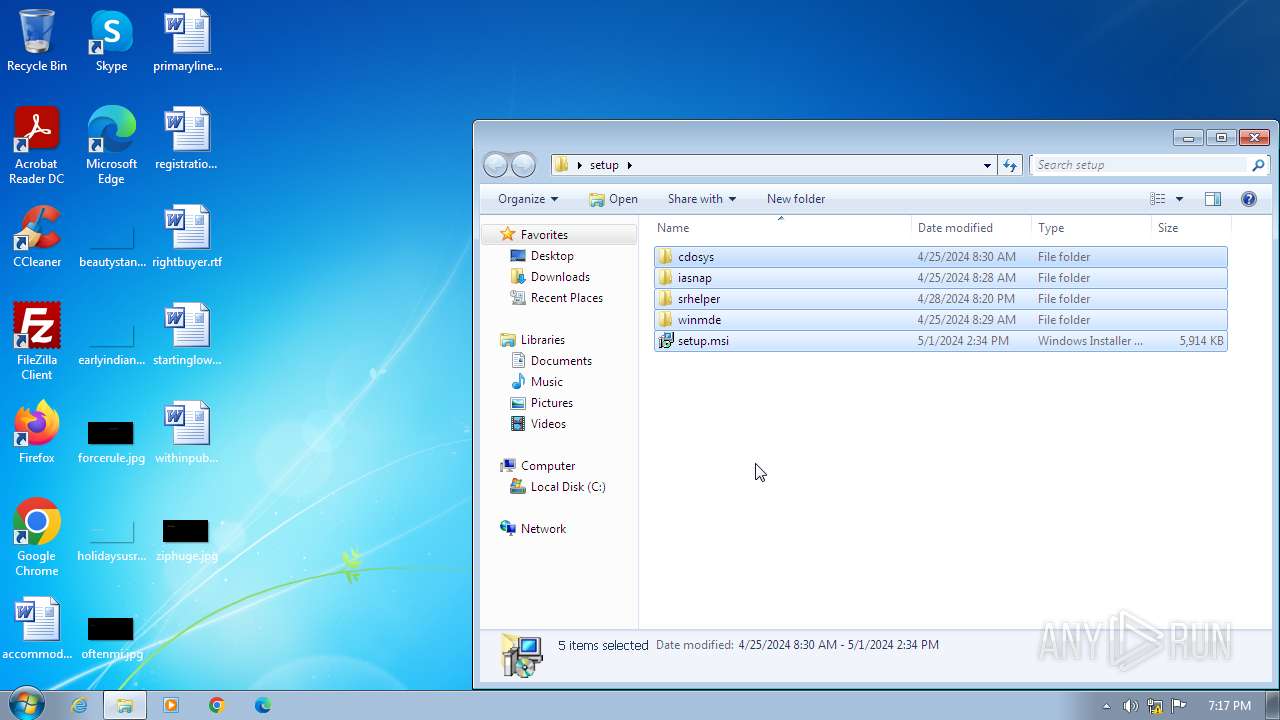Select rightbuyer.rtf on the desktop
The width and height of the screenshot is (1280, 720).
[x=187, y=237]
